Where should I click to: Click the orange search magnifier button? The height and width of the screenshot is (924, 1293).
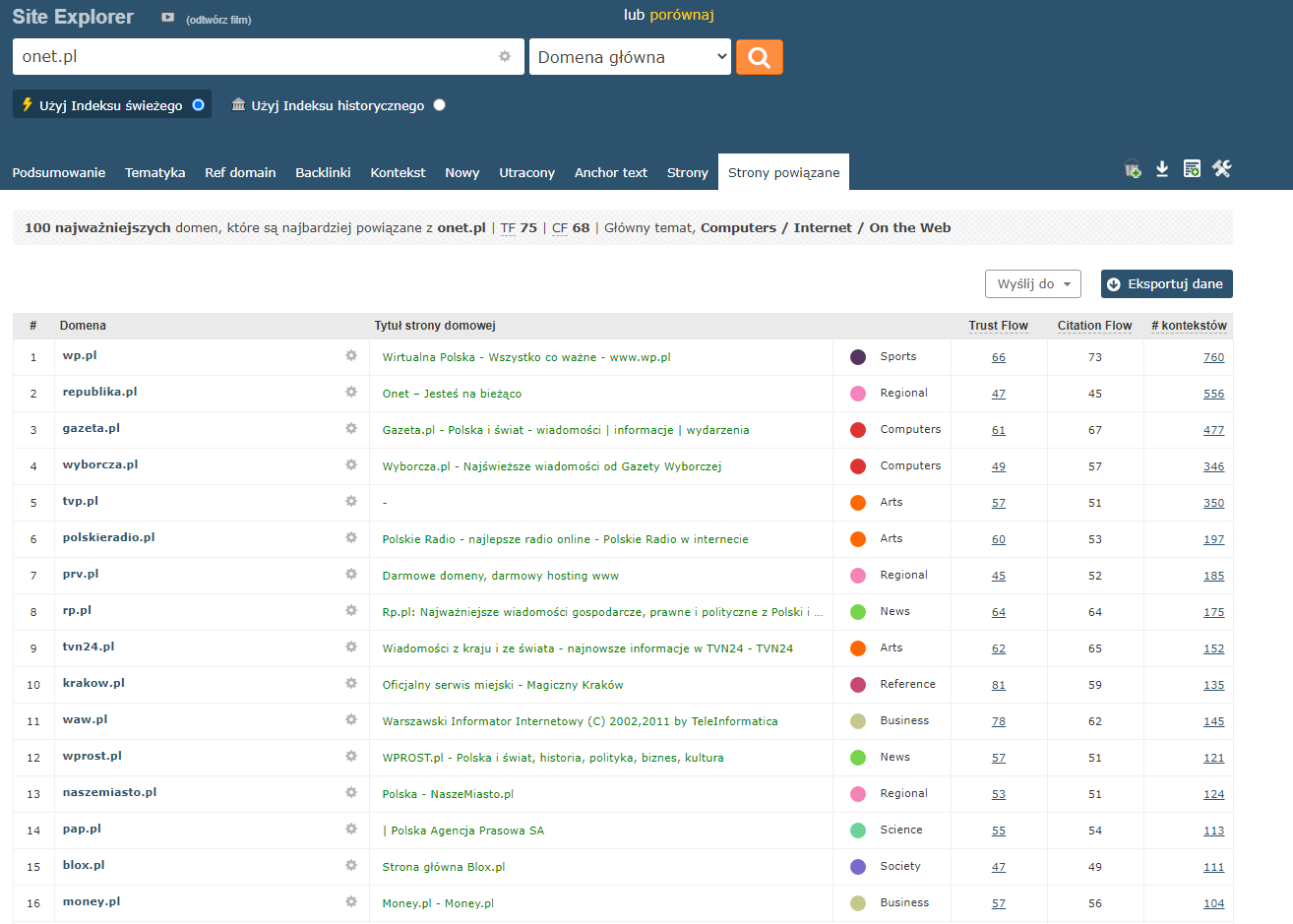click(760, 57)
